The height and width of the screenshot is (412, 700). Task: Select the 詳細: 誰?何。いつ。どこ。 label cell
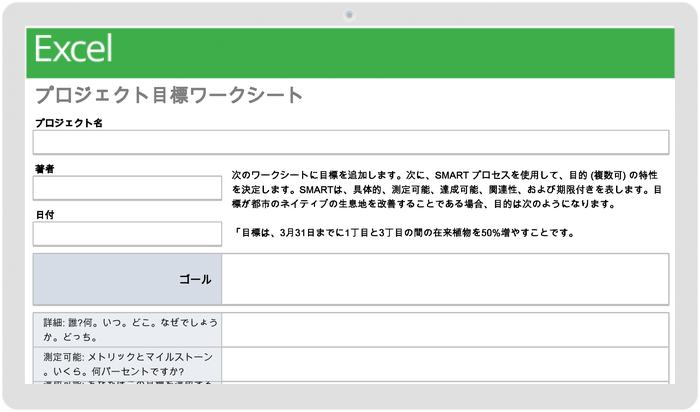[127, 330]
